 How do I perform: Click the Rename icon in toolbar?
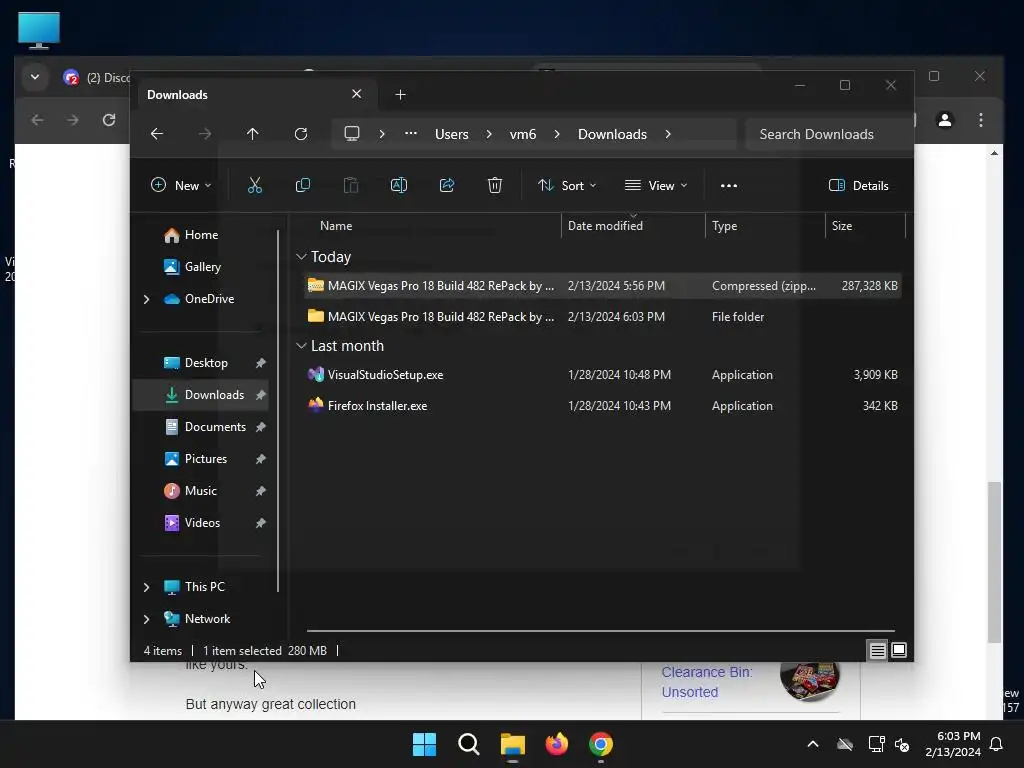click(398, 185)
